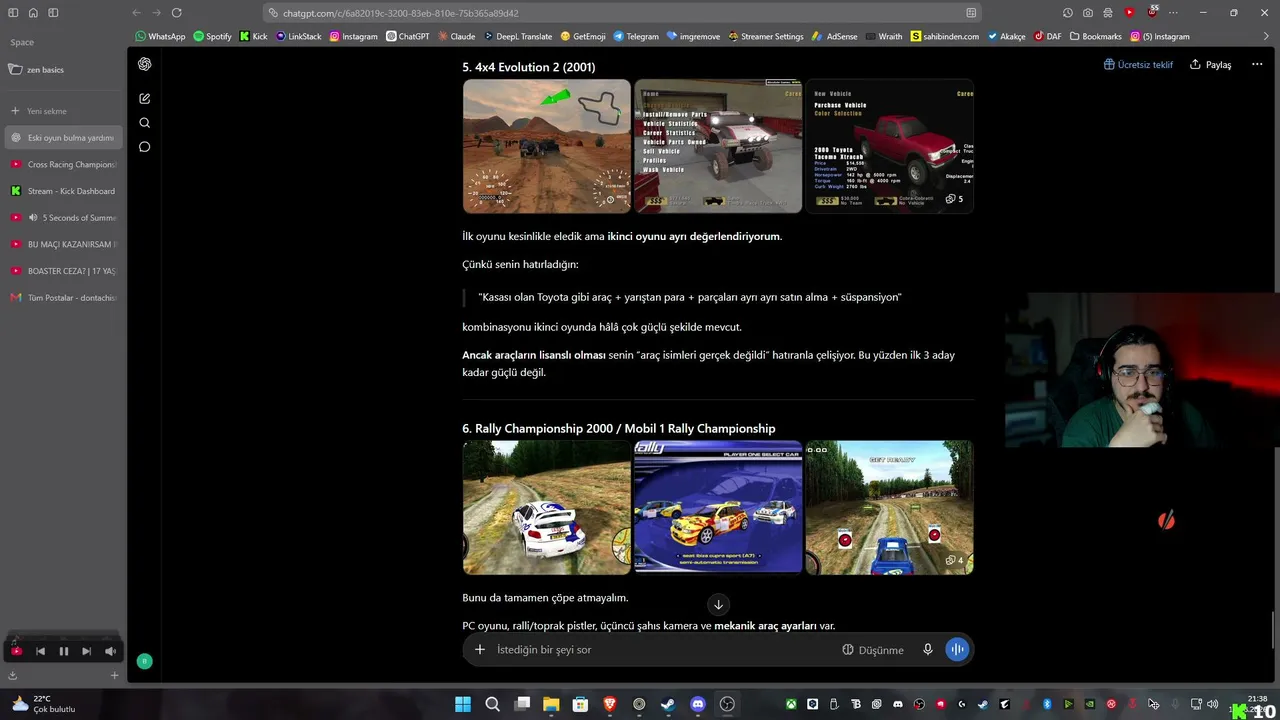
Task: Open the rally car select screenshot thumbnail
Action: click(x=718, y=508)
